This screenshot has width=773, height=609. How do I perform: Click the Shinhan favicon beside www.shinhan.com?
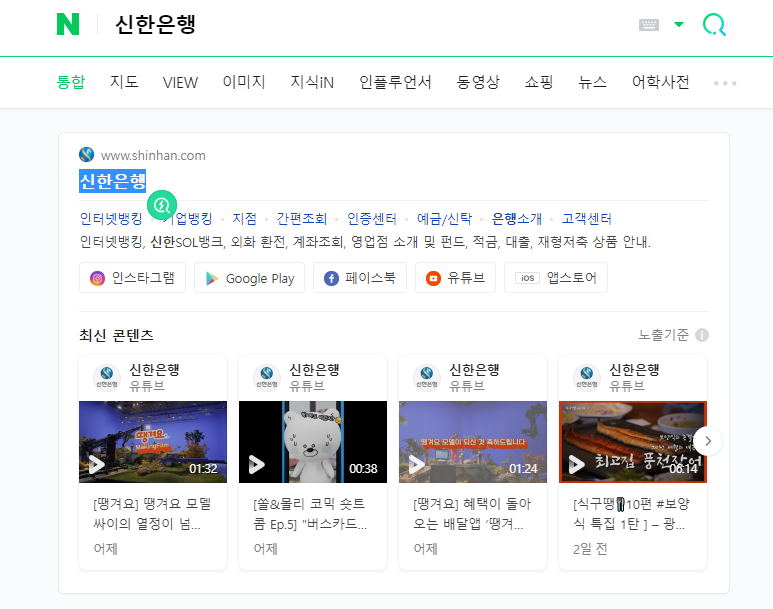click(87, 155)
